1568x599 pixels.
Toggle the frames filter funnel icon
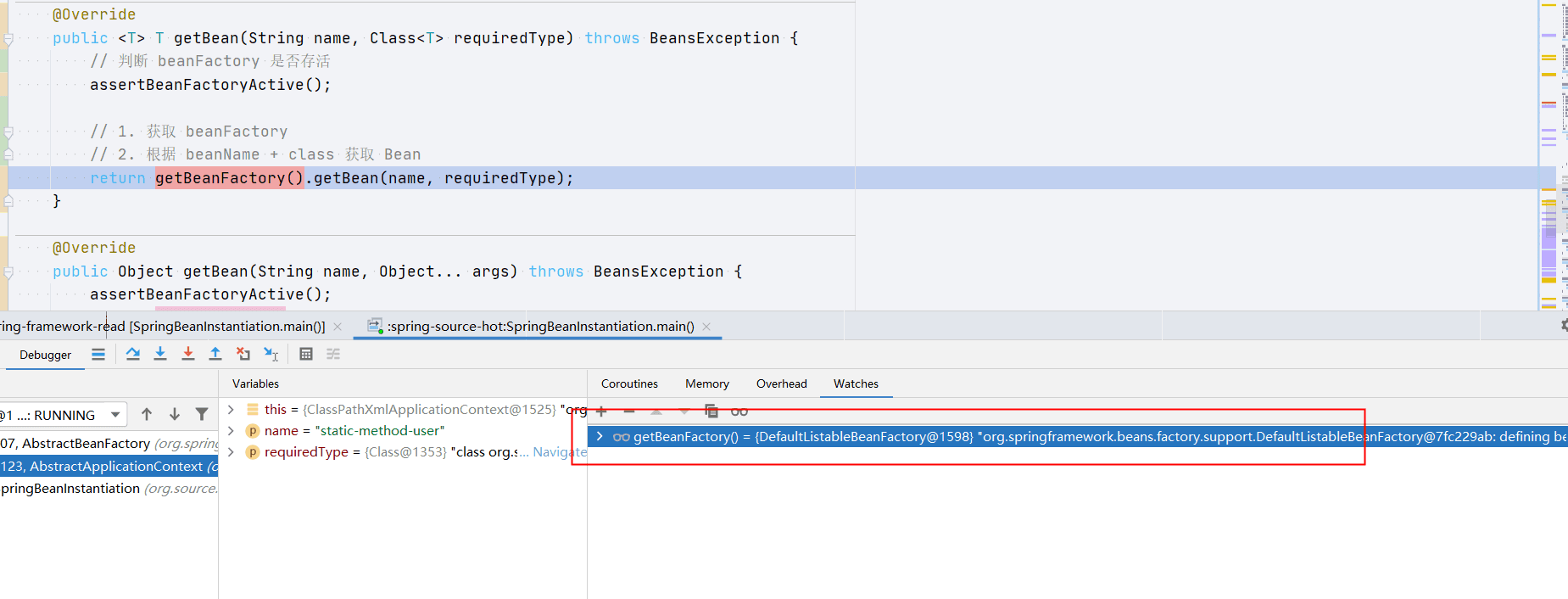coord(202,414)
